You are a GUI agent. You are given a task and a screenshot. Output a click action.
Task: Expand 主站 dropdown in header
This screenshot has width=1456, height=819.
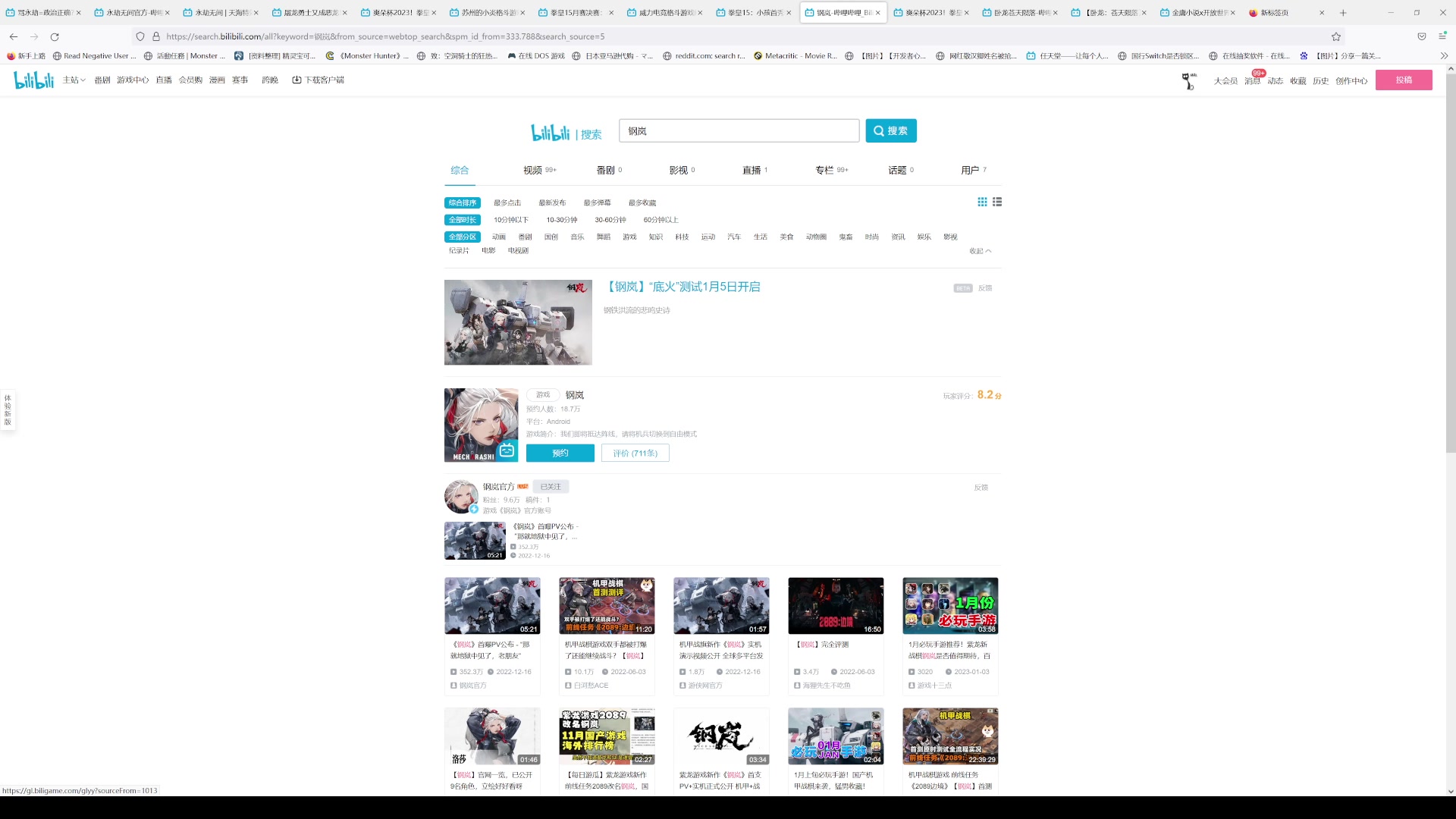[74, 80]
